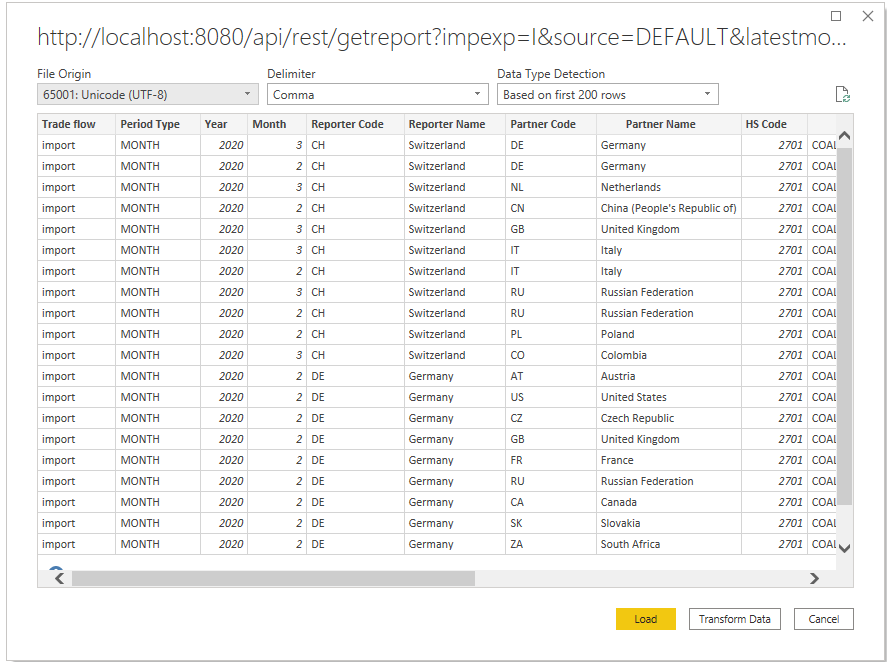Click the NL partner code cell
The image size is (887, 662).
point(551,187)
